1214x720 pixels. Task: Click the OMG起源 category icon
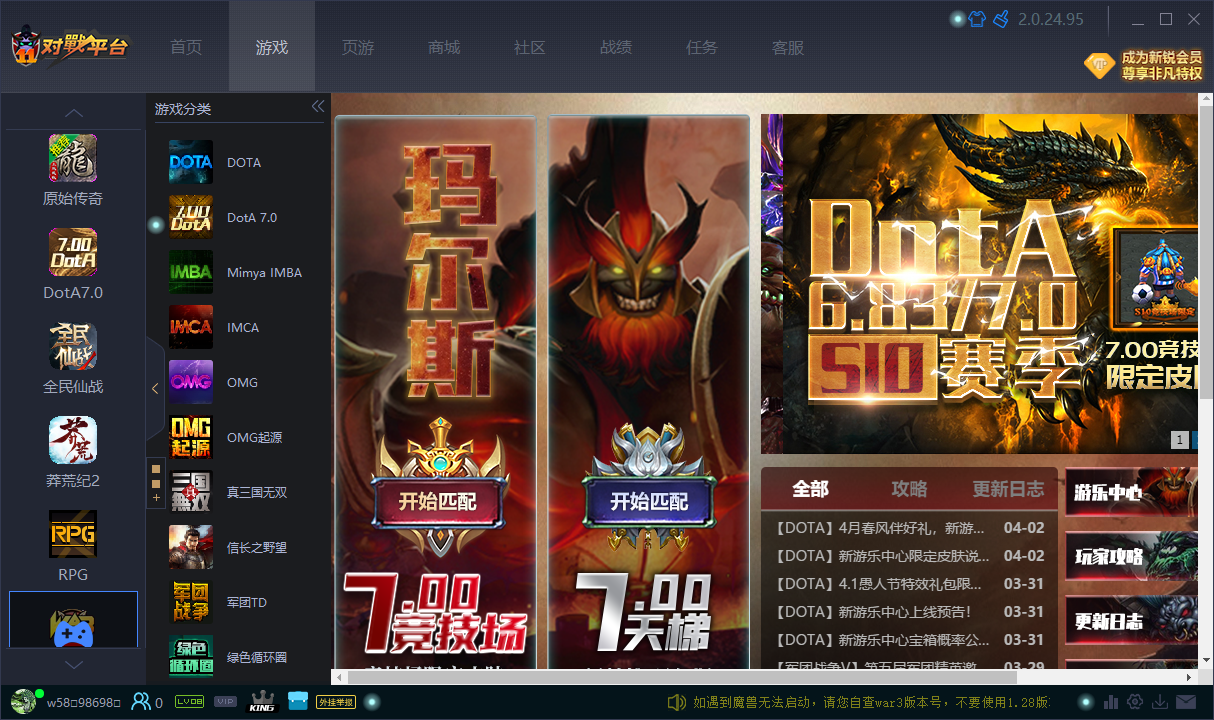191,437
